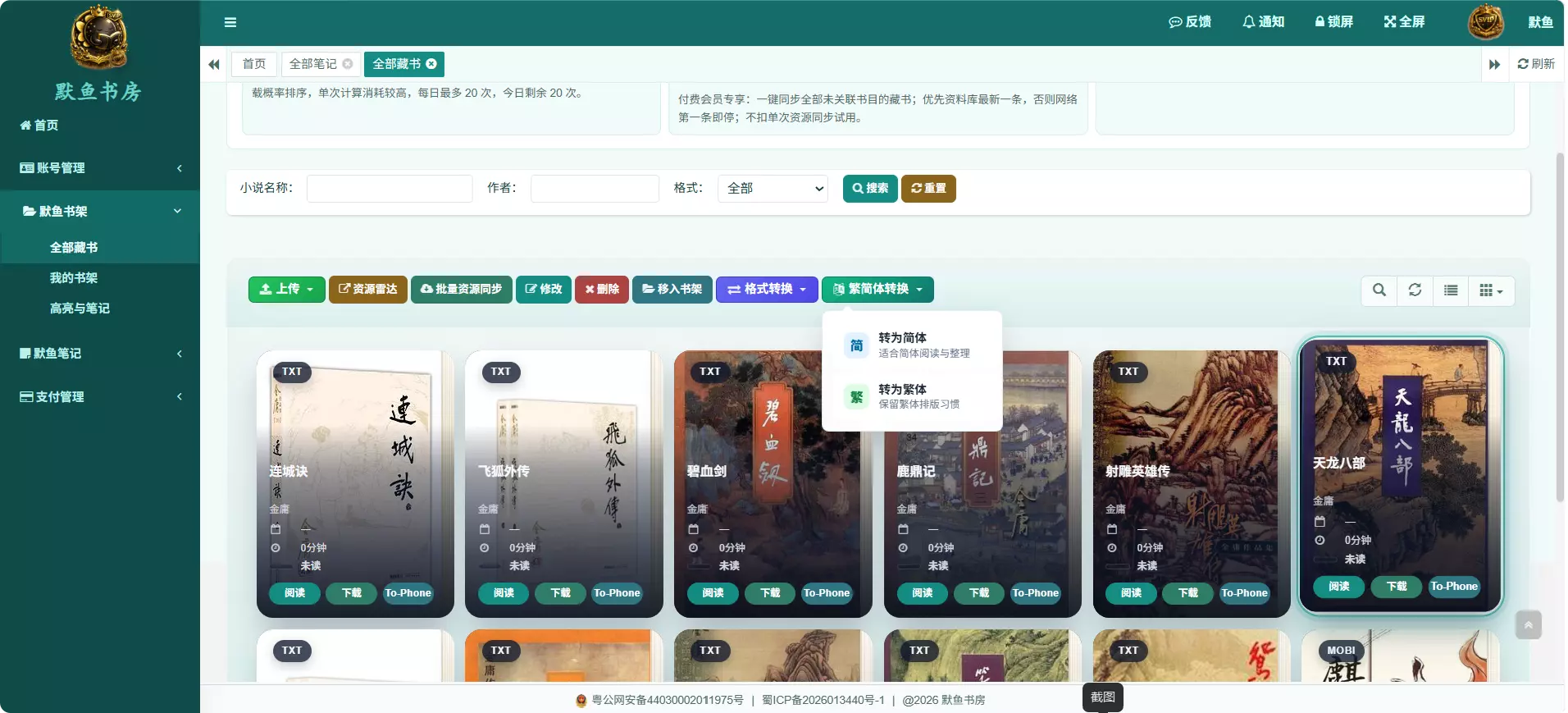Click the back-to-top arrow button
1568x713 pixels.
coord(1529,625)
